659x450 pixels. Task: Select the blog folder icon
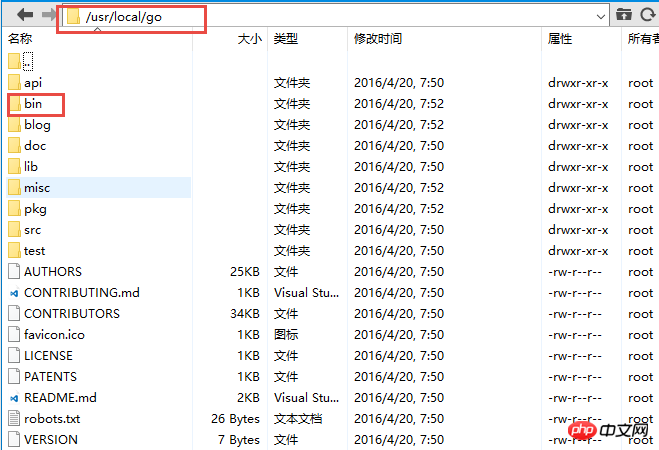pos(14,124)
